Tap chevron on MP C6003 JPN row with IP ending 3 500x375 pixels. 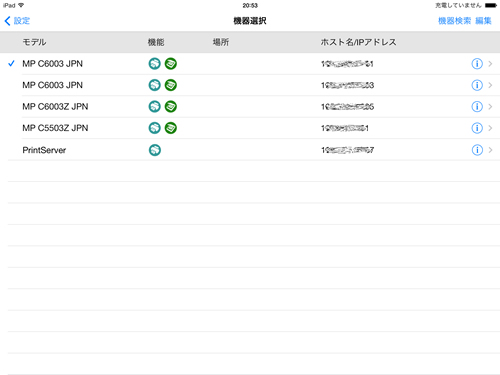[490, 85]
